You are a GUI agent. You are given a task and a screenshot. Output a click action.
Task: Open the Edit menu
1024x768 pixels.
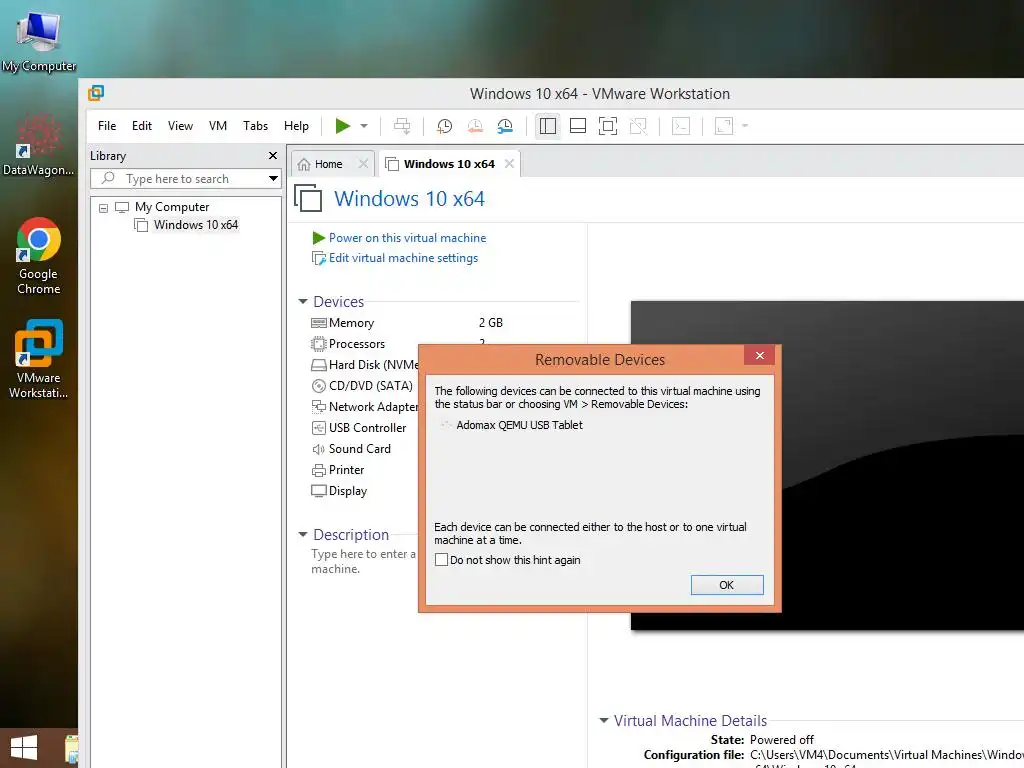tap(142, 126)
